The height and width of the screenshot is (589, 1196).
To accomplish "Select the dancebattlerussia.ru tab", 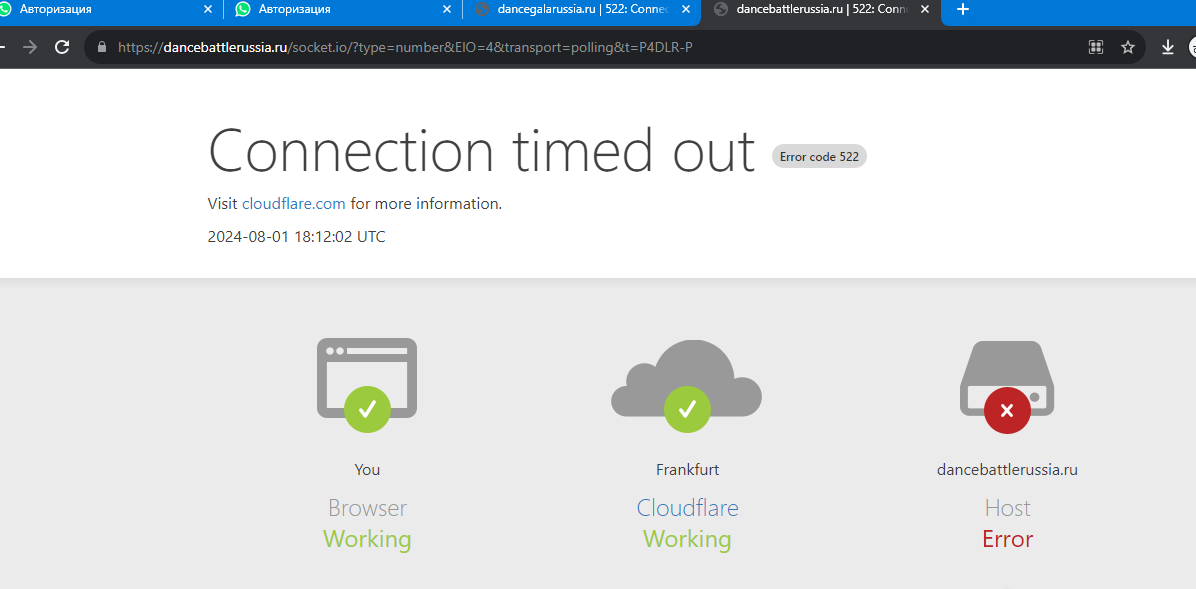I will 821,9.
